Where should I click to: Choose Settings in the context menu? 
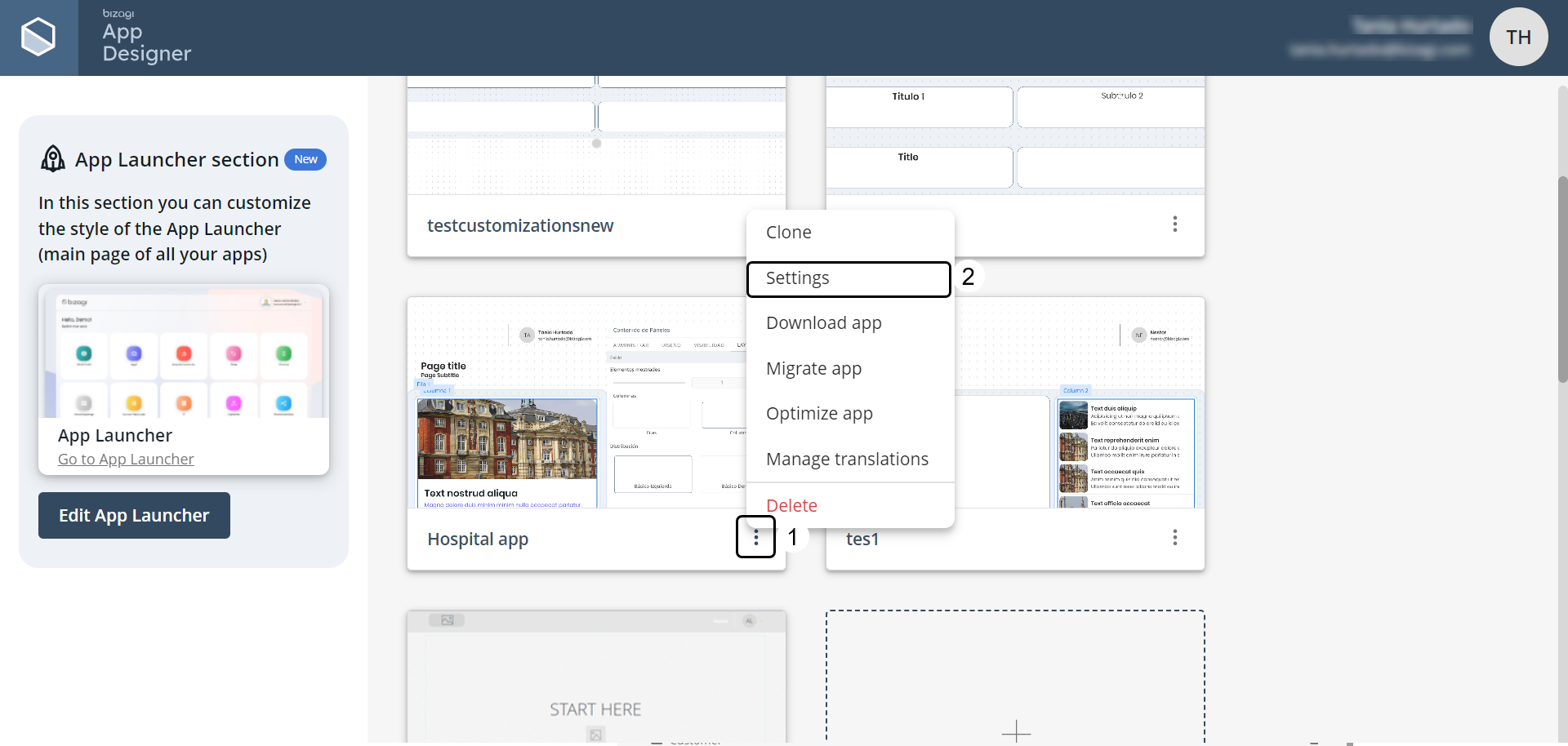point(849,278)
